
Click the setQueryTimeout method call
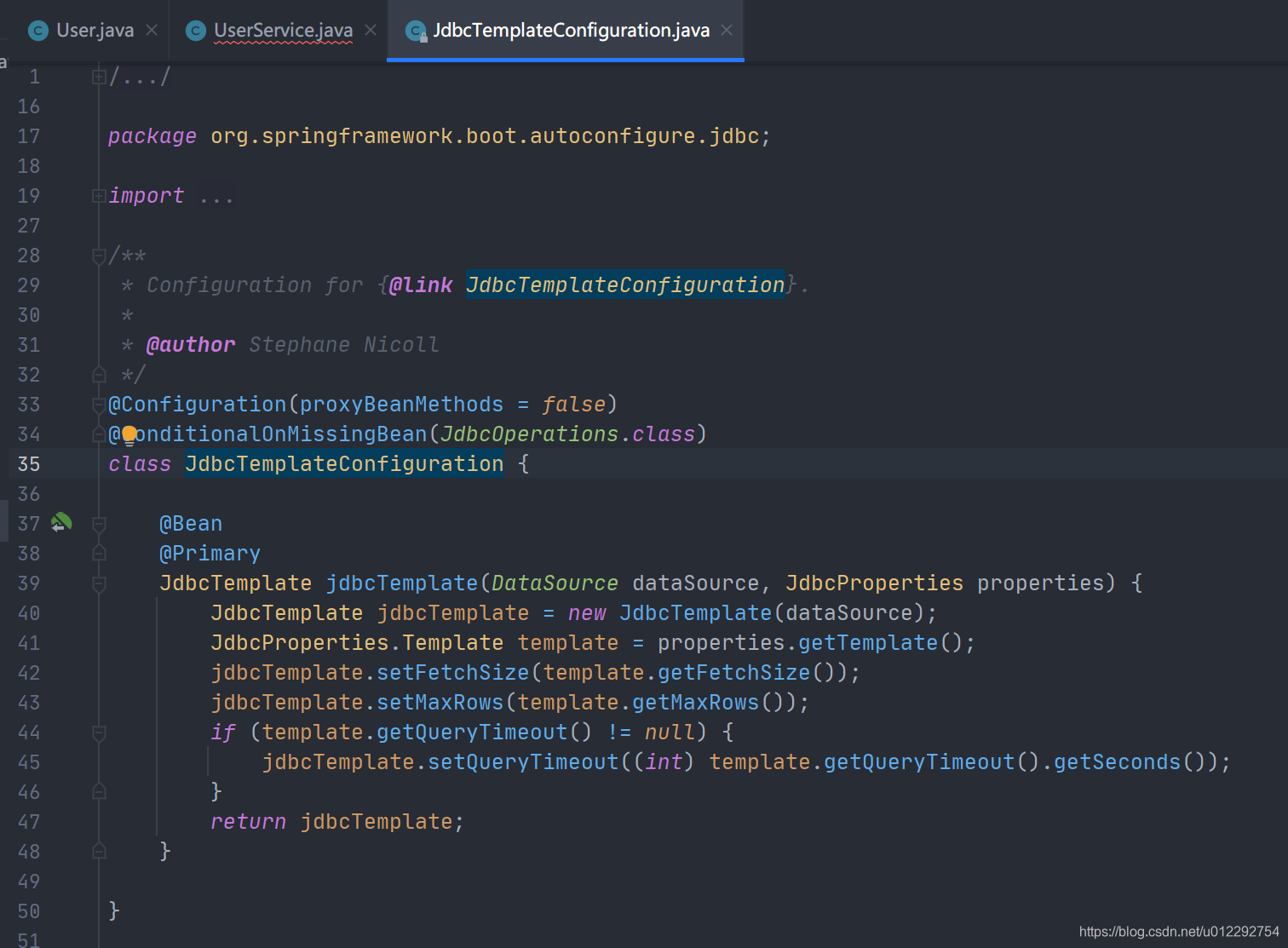pyautogui.click(x=523, y=761)
